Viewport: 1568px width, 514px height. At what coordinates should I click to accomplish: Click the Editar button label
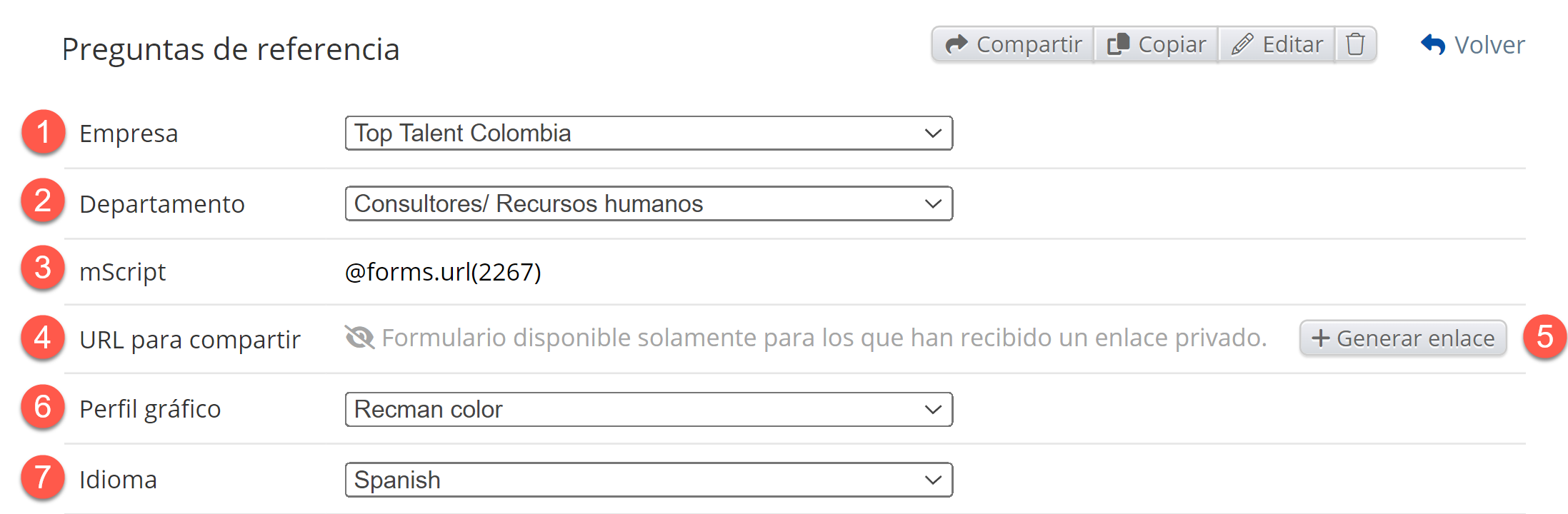click(x=1292, y=44)
